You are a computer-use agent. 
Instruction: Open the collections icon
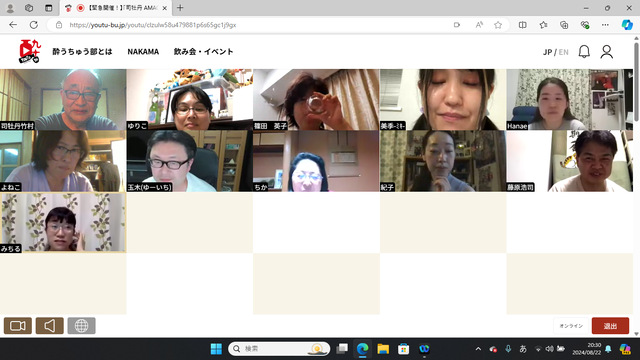click(x=564, y=25)
